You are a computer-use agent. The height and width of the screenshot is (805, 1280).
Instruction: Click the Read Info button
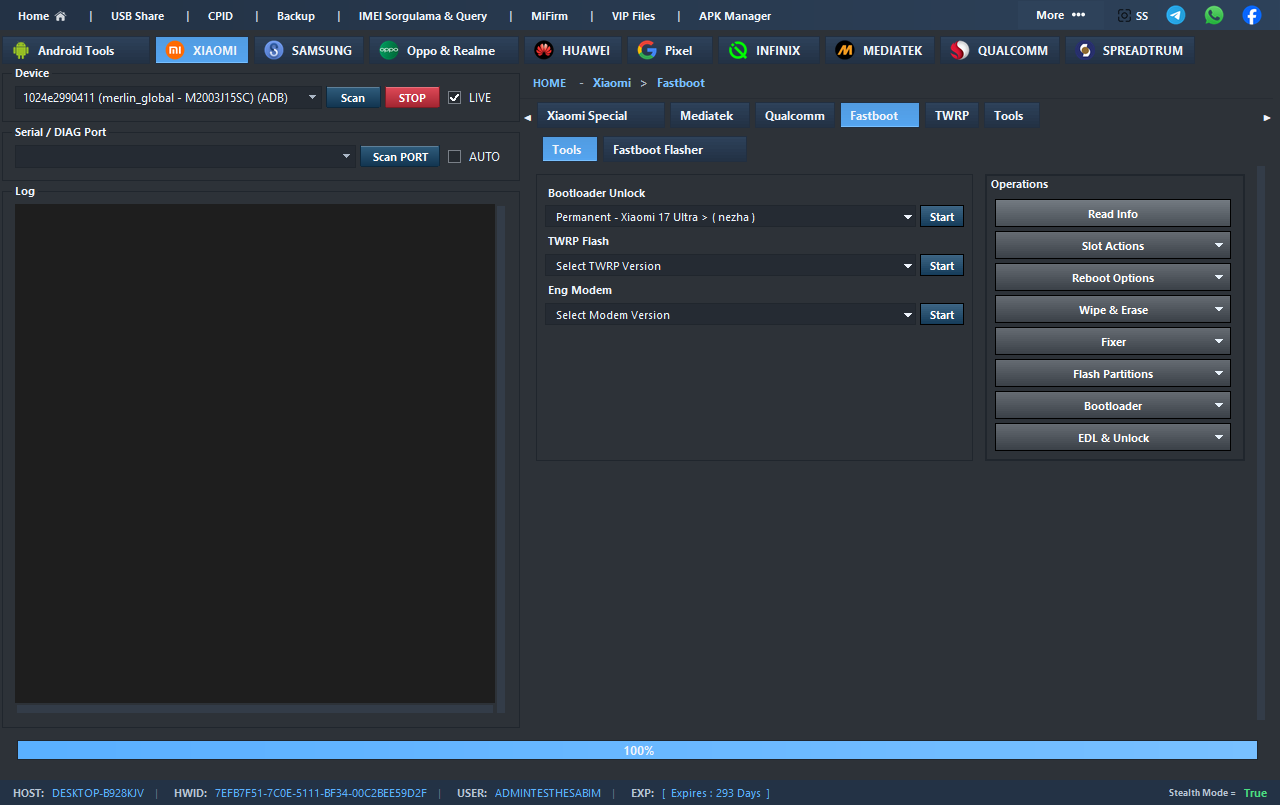pos(1112,214)
